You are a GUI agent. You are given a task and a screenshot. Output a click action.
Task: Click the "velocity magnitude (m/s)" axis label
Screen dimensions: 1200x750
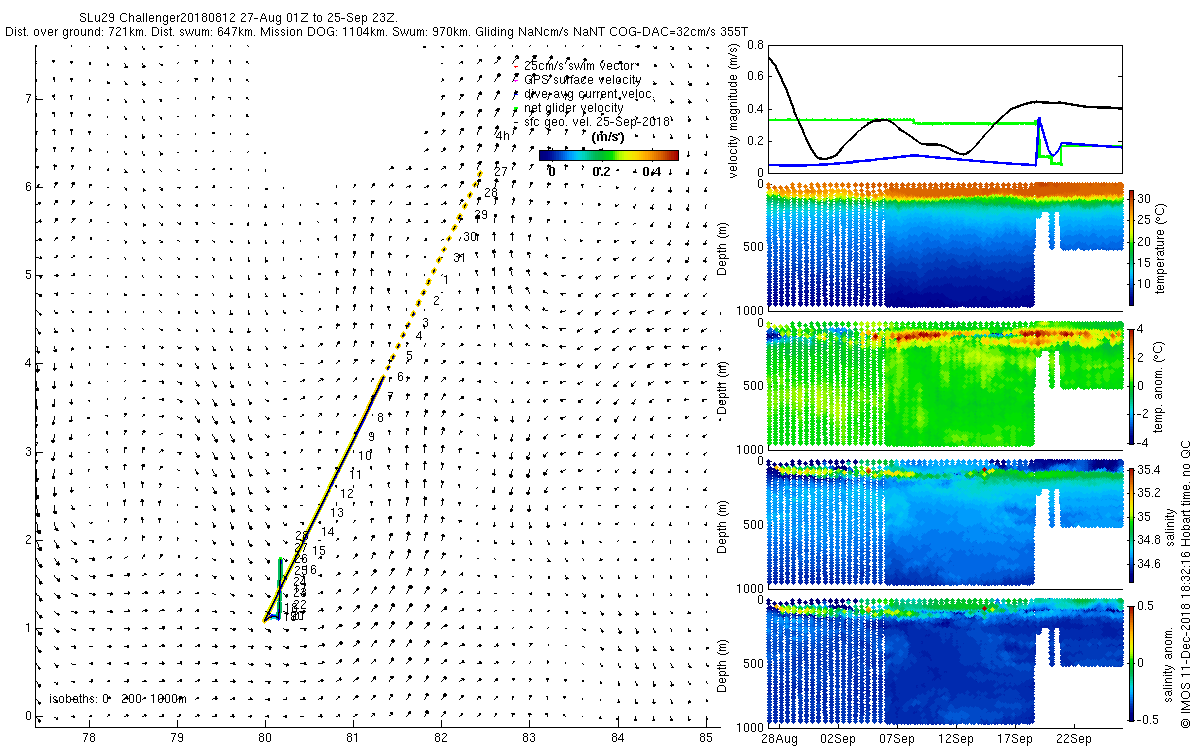733,110
